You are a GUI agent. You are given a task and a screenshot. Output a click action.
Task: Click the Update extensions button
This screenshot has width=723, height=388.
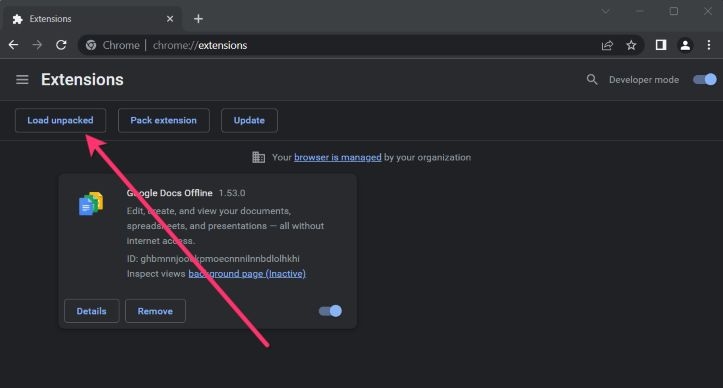249,120
